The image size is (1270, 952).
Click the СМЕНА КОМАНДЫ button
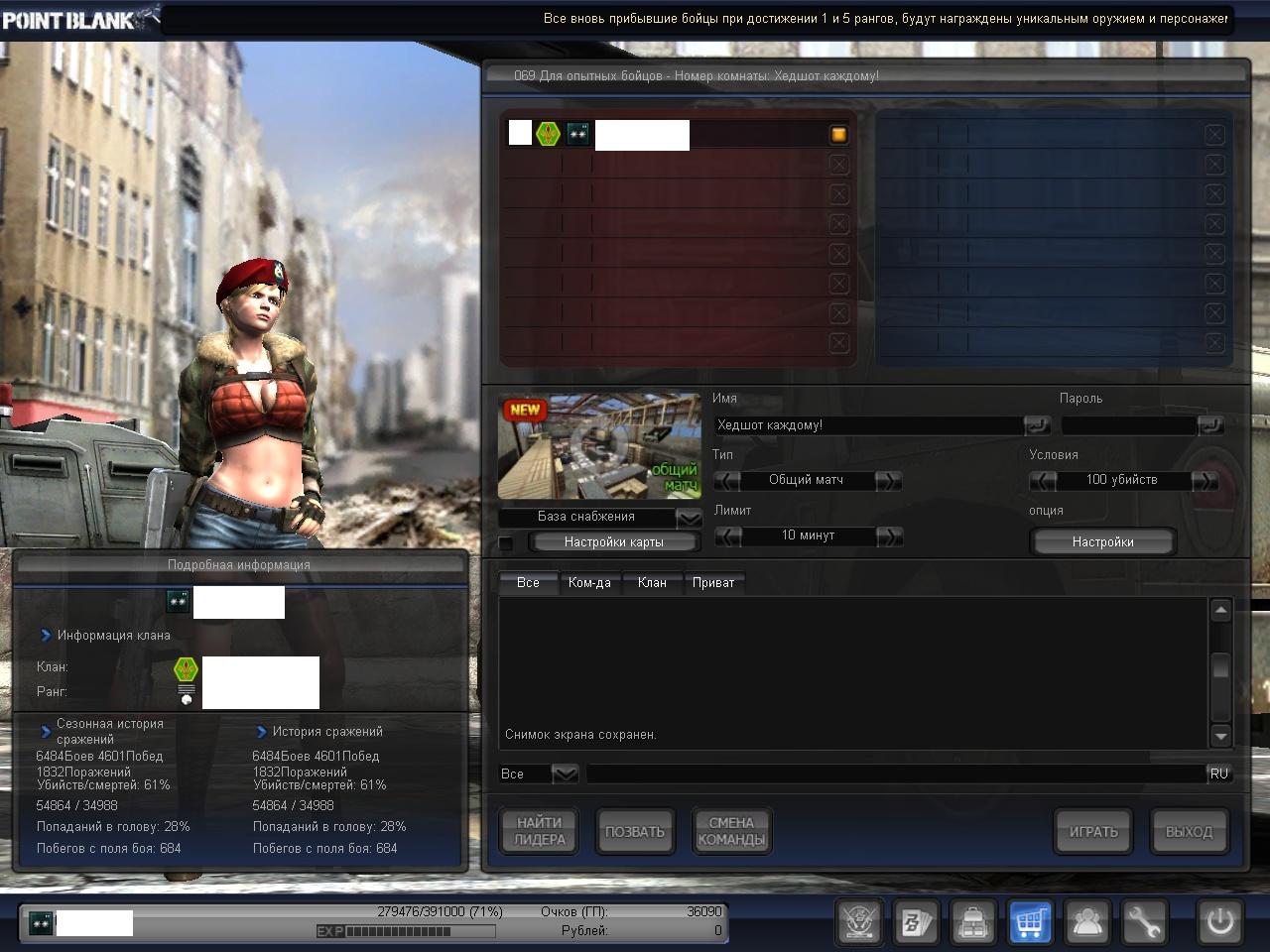731,831
